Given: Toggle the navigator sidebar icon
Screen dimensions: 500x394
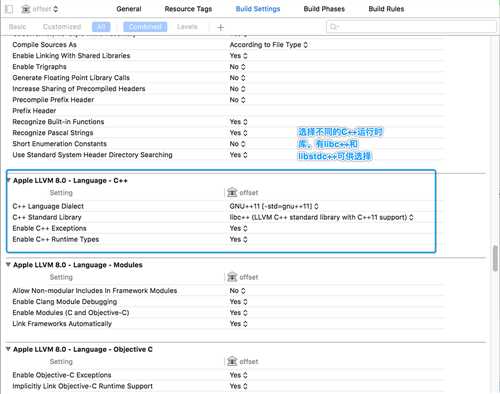Looking at the screenshot, I should pos(9,9).
